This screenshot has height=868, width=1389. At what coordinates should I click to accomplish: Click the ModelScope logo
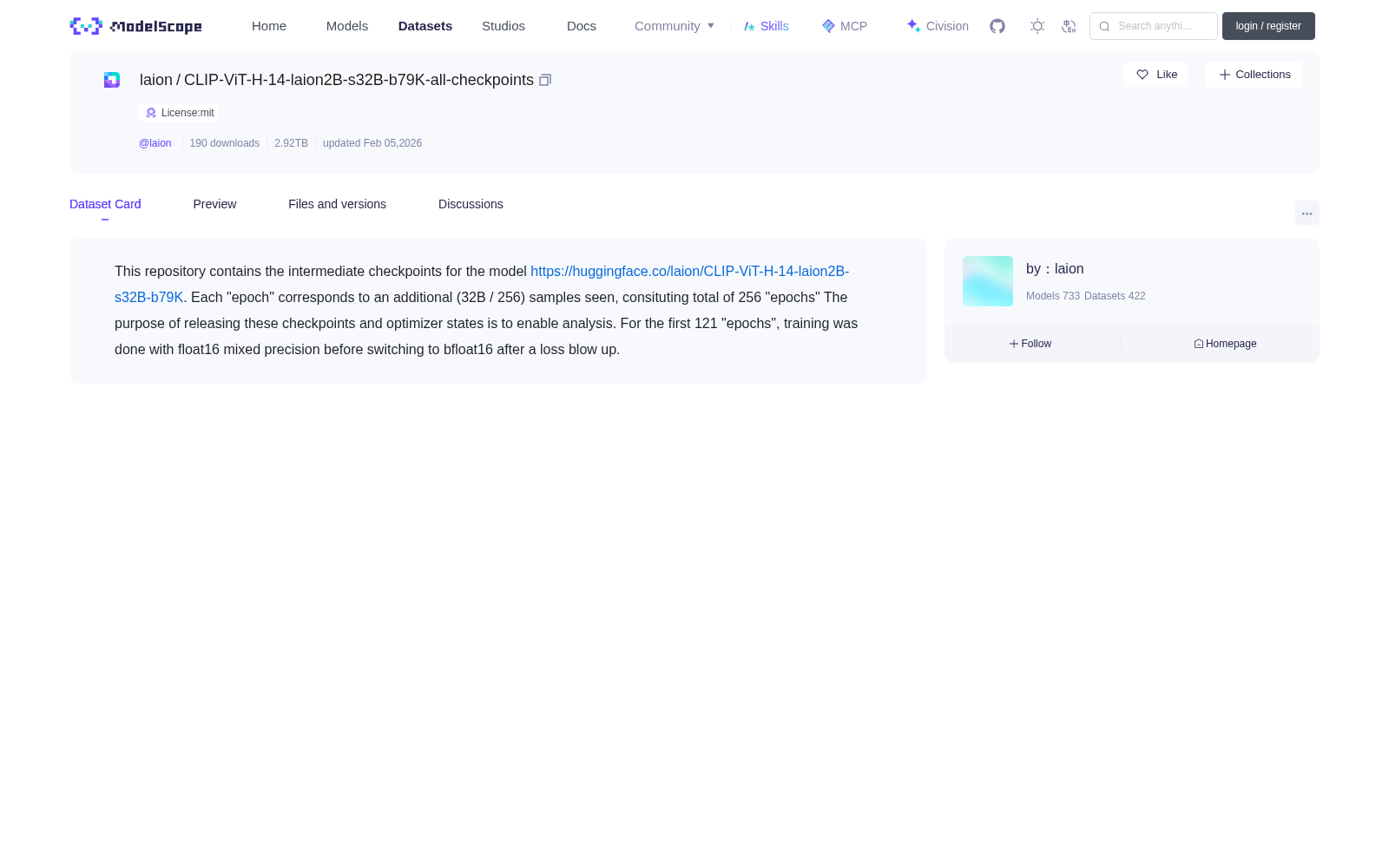click(x=135, y=26)
